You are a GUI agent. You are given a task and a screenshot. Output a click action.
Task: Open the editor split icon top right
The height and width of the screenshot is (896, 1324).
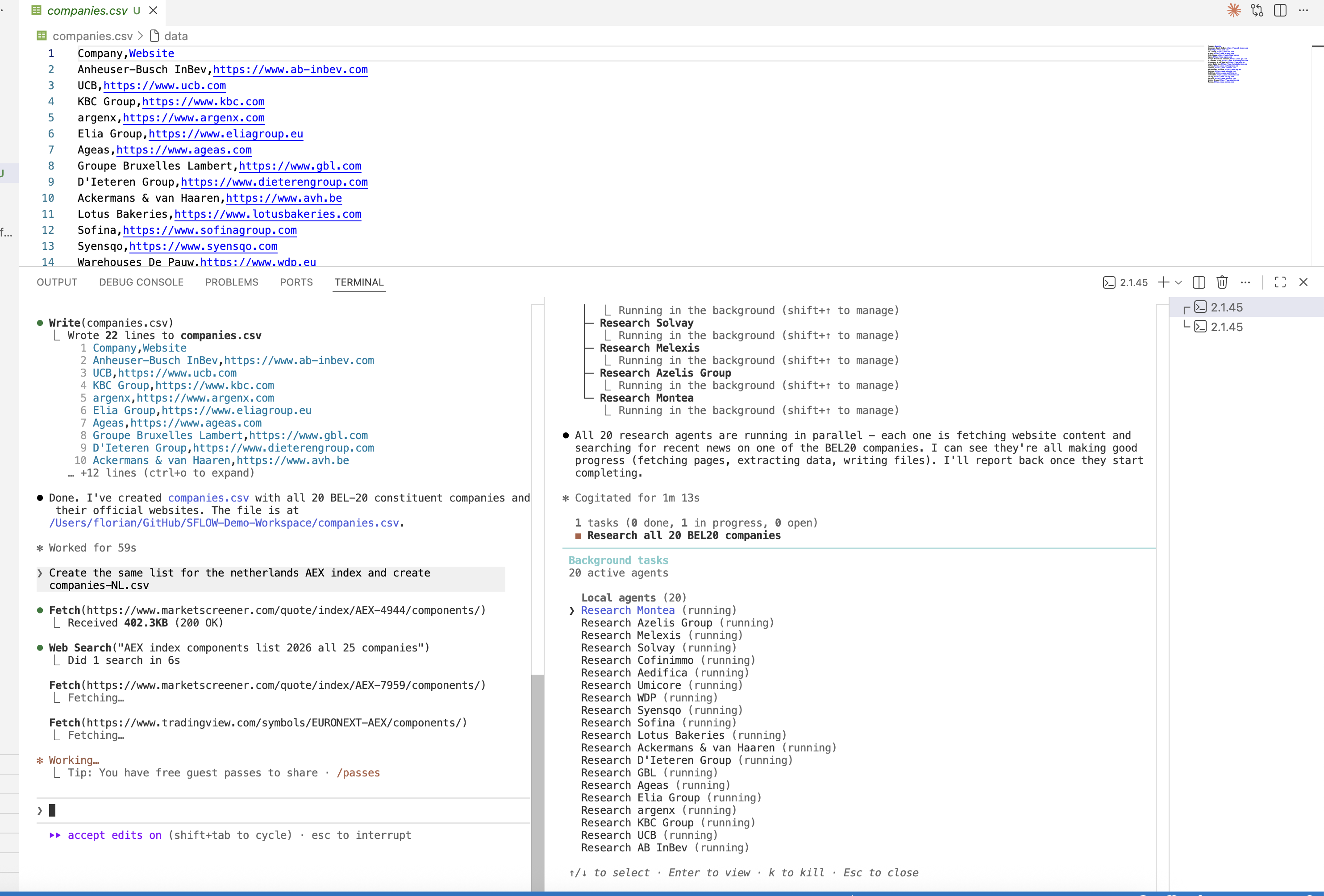1280,10
